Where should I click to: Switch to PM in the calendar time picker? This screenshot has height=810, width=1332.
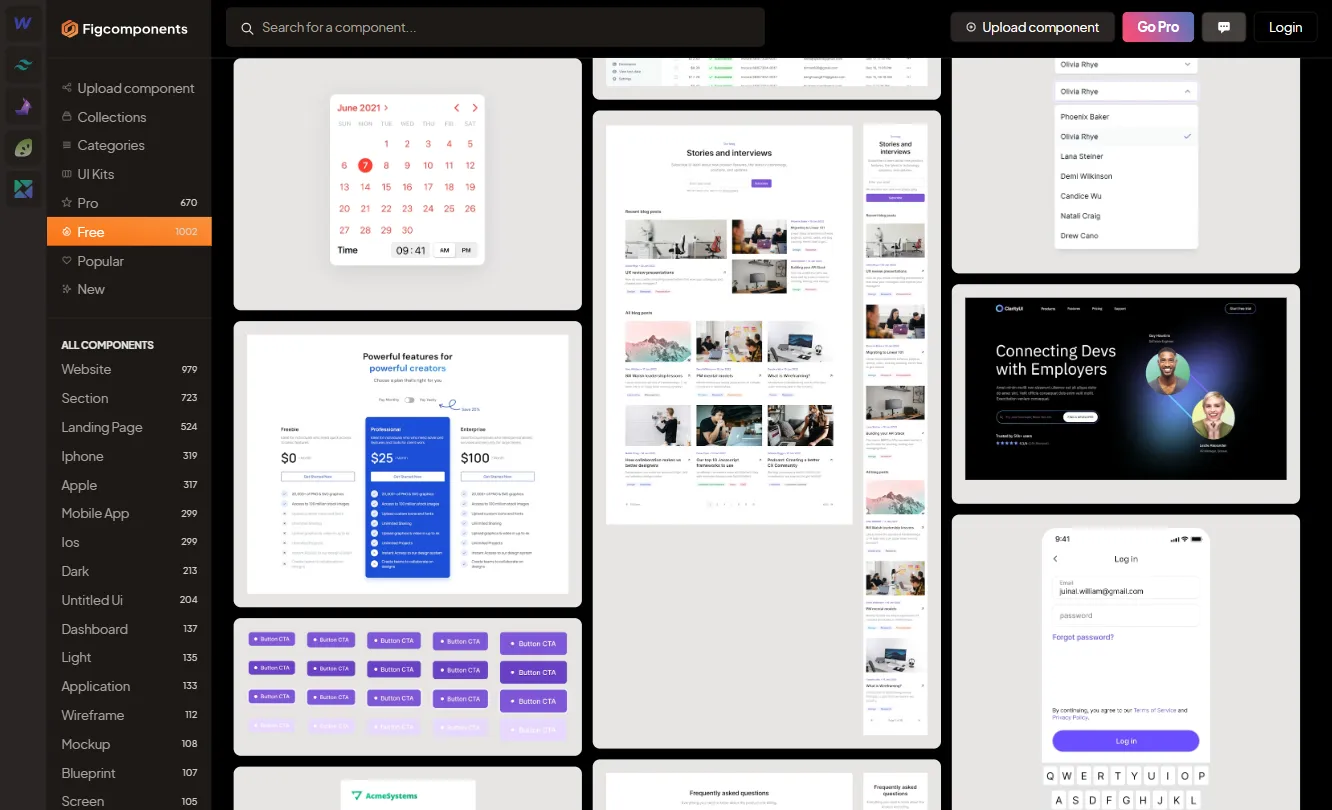point(466,250)
